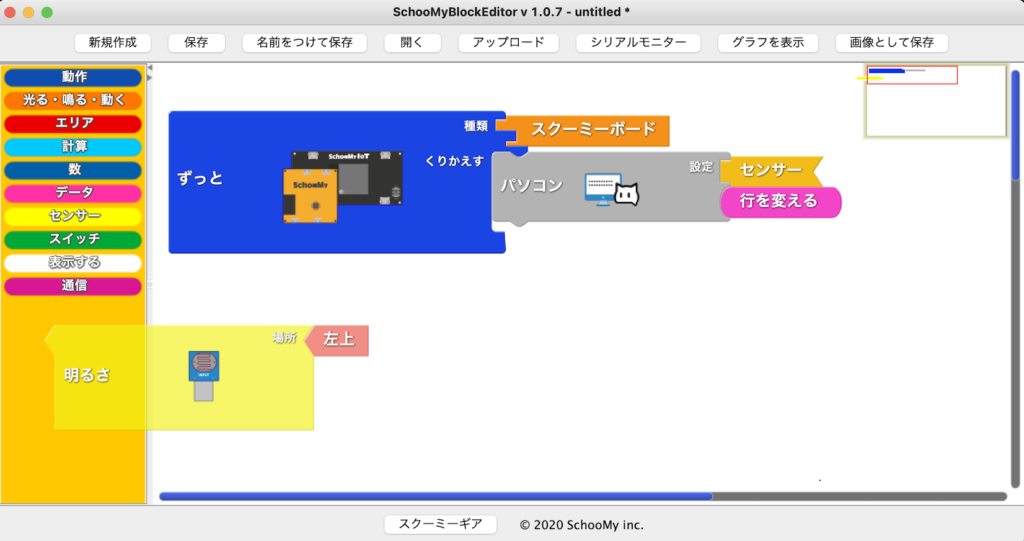Select the gray パソコン block
The width and height of the screenshot is (1024, 541).
point(611,188)
